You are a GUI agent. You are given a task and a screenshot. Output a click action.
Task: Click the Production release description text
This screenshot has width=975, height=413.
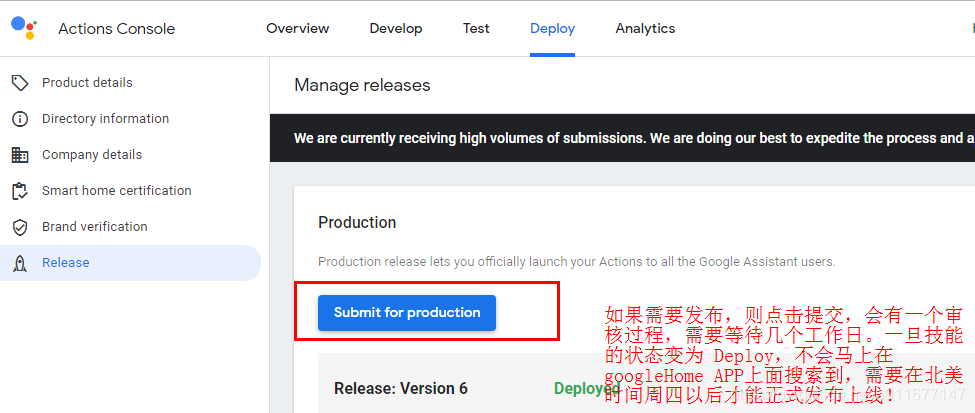click(576, 262)
